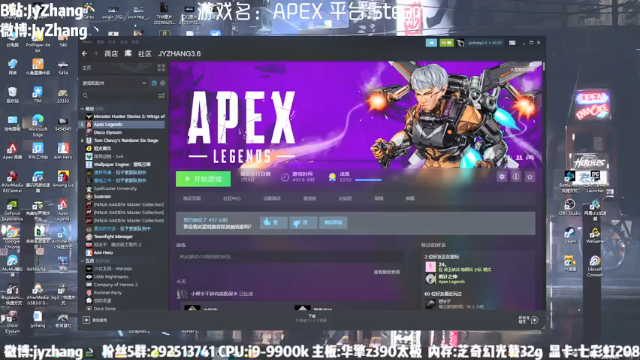Open the points shop sub-tab
The height and width of the screenshot is (360, 640).
(x=271, y=198)
